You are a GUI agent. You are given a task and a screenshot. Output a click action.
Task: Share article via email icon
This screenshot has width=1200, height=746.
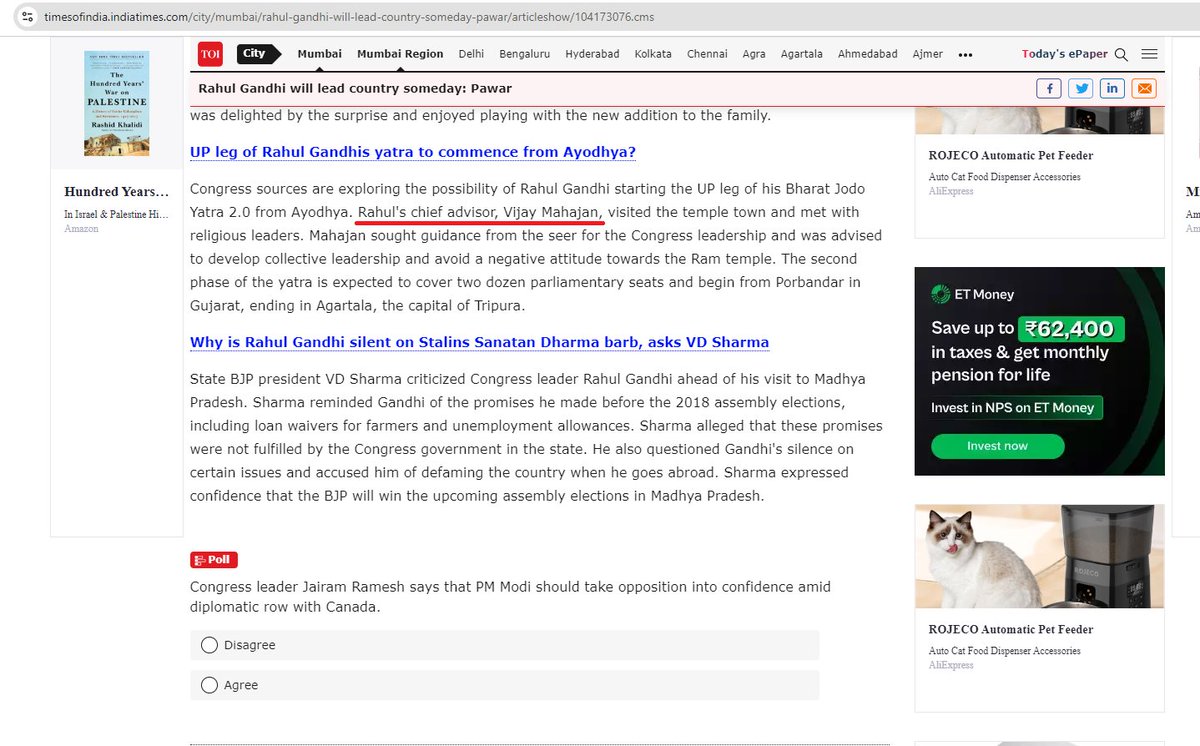pyautogui.click(x=1144, y=88)
